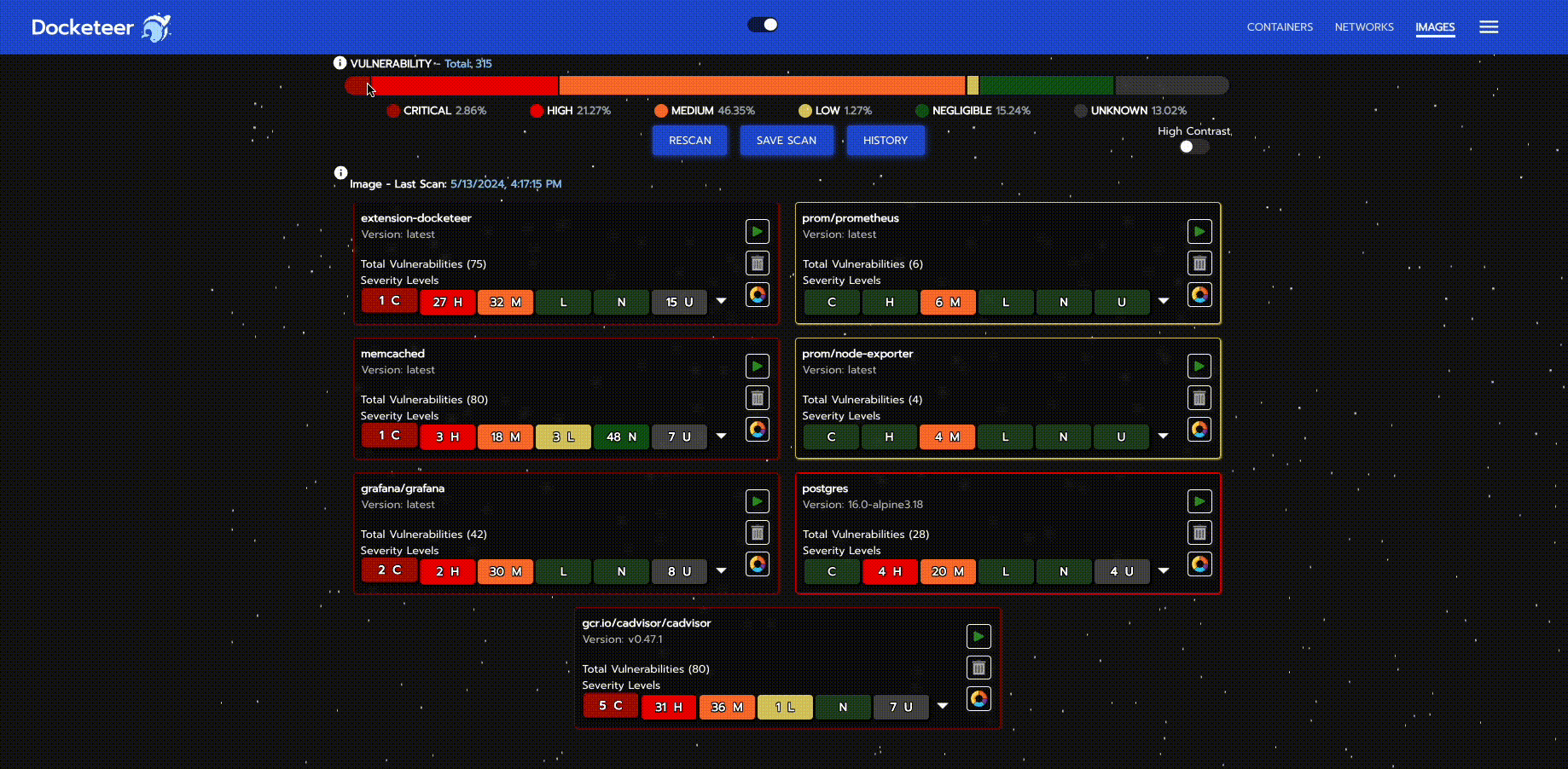This screenshot has height=769, width=1568.
Task: Open postgres vulnerability chart icon
Action: pyautogui.click(x=1199, y=564)
